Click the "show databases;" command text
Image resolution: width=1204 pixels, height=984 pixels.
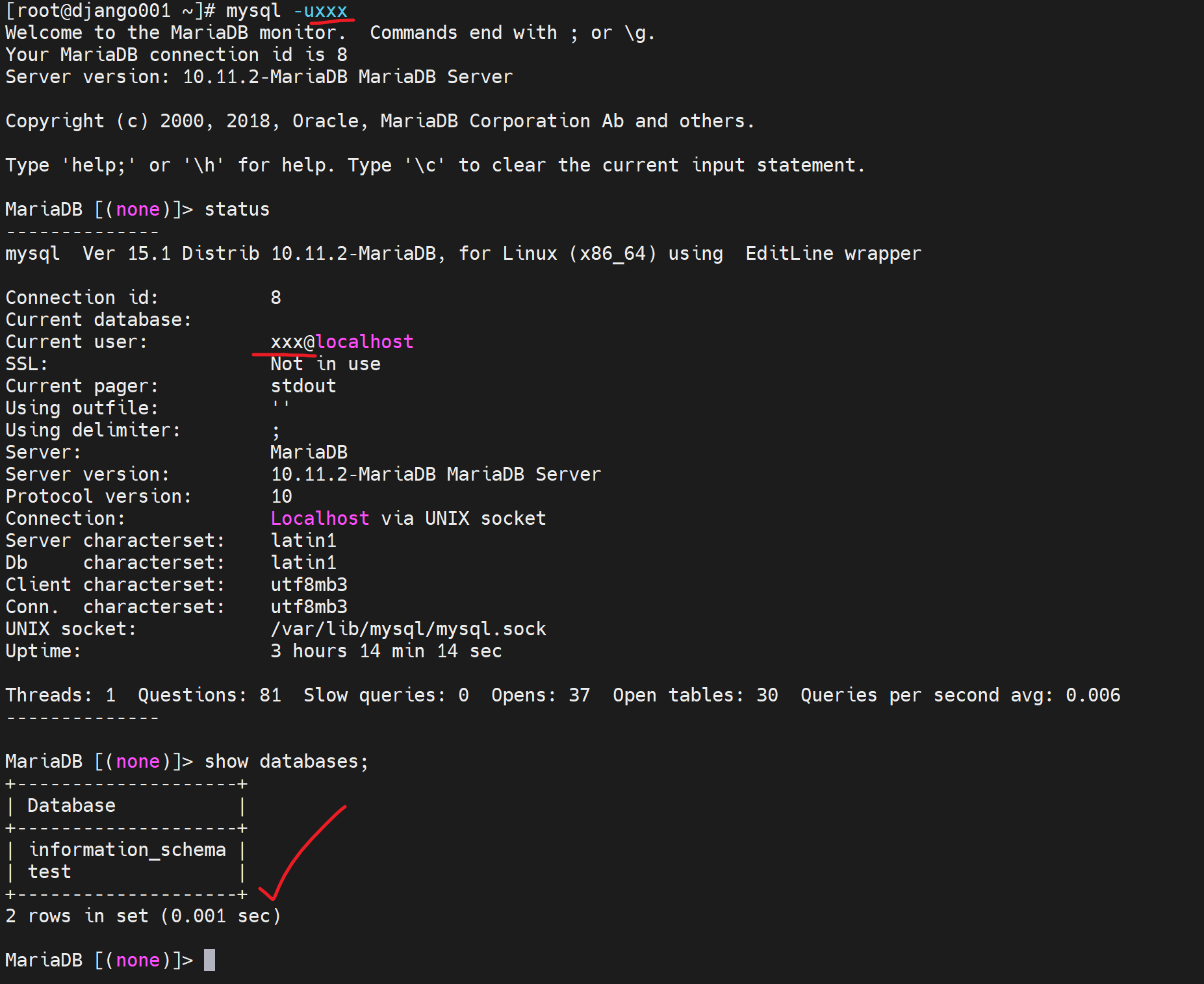[286, 761]
